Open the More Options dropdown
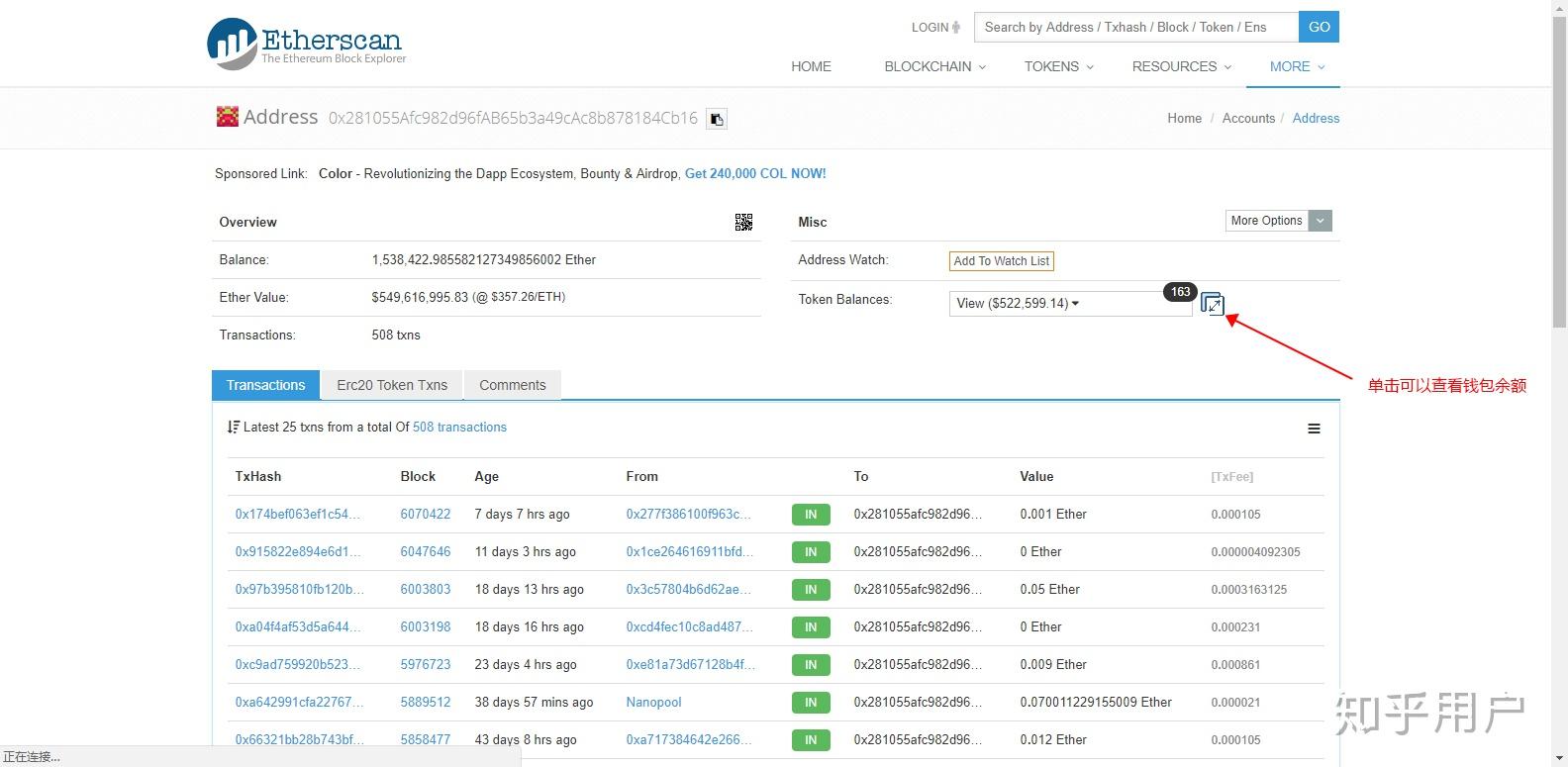1568x767 pixels. [1278, 221]
